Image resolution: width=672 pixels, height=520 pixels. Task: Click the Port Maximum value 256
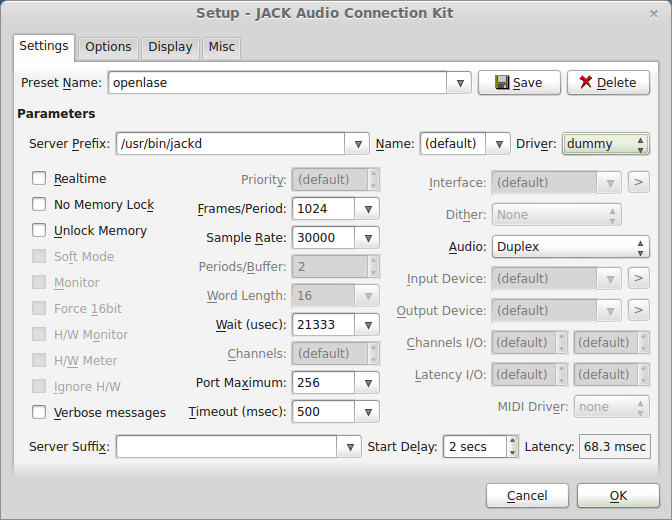point(324,382)
